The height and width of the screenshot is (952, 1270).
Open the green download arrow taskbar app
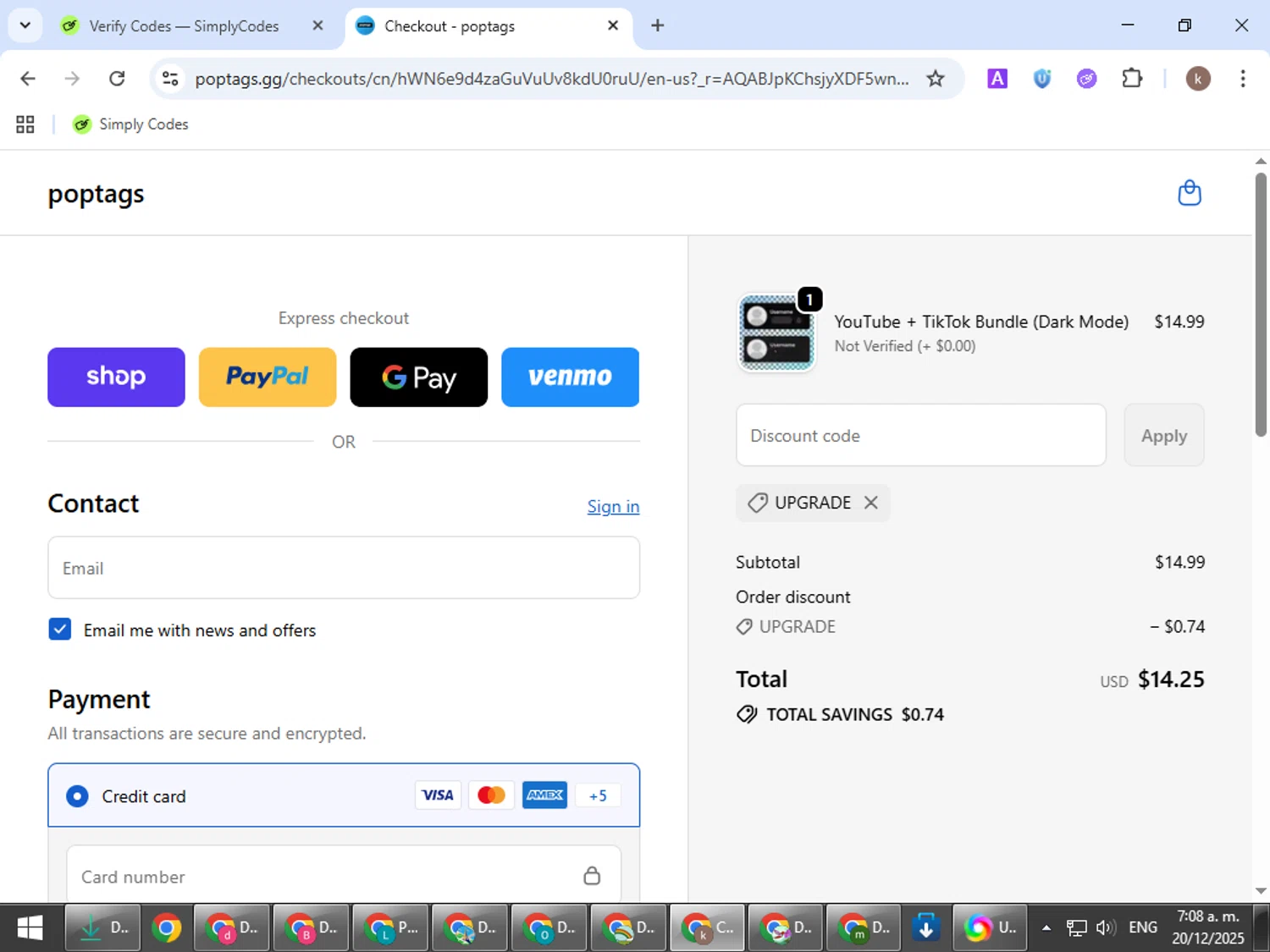(x=102, y=927)
